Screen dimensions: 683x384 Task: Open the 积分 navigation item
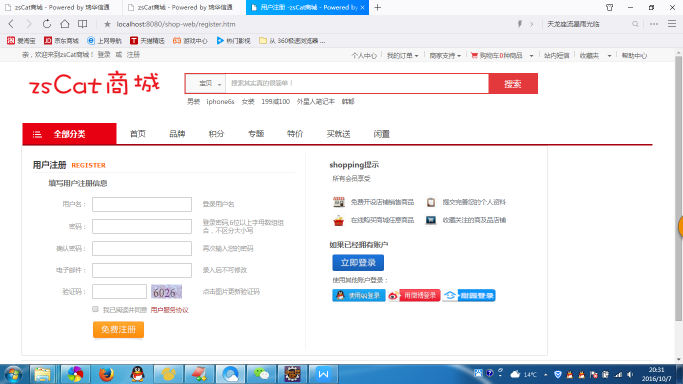pos(216,134)
